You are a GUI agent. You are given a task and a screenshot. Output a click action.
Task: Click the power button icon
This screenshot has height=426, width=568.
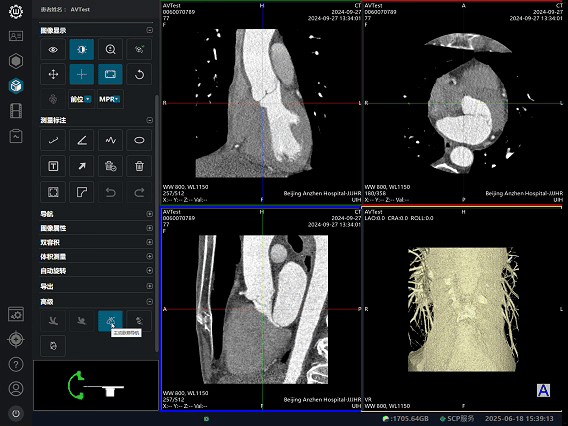point(16,413)
